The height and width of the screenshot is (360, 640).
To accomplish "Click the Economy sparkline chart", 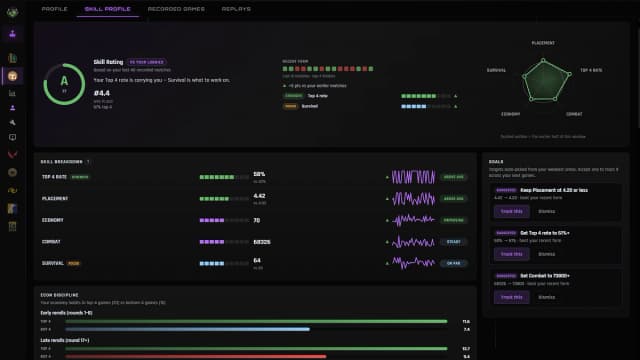I will tap(413, 220).
